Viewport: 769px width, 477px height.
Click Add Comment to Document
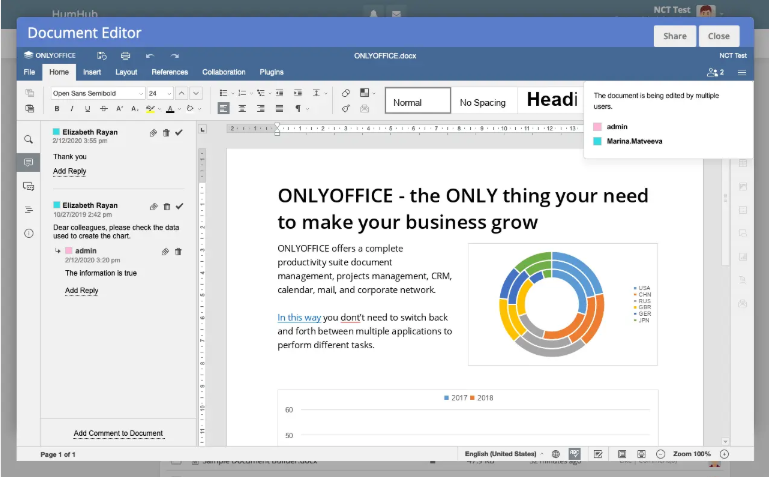click(x=118, y=433)
